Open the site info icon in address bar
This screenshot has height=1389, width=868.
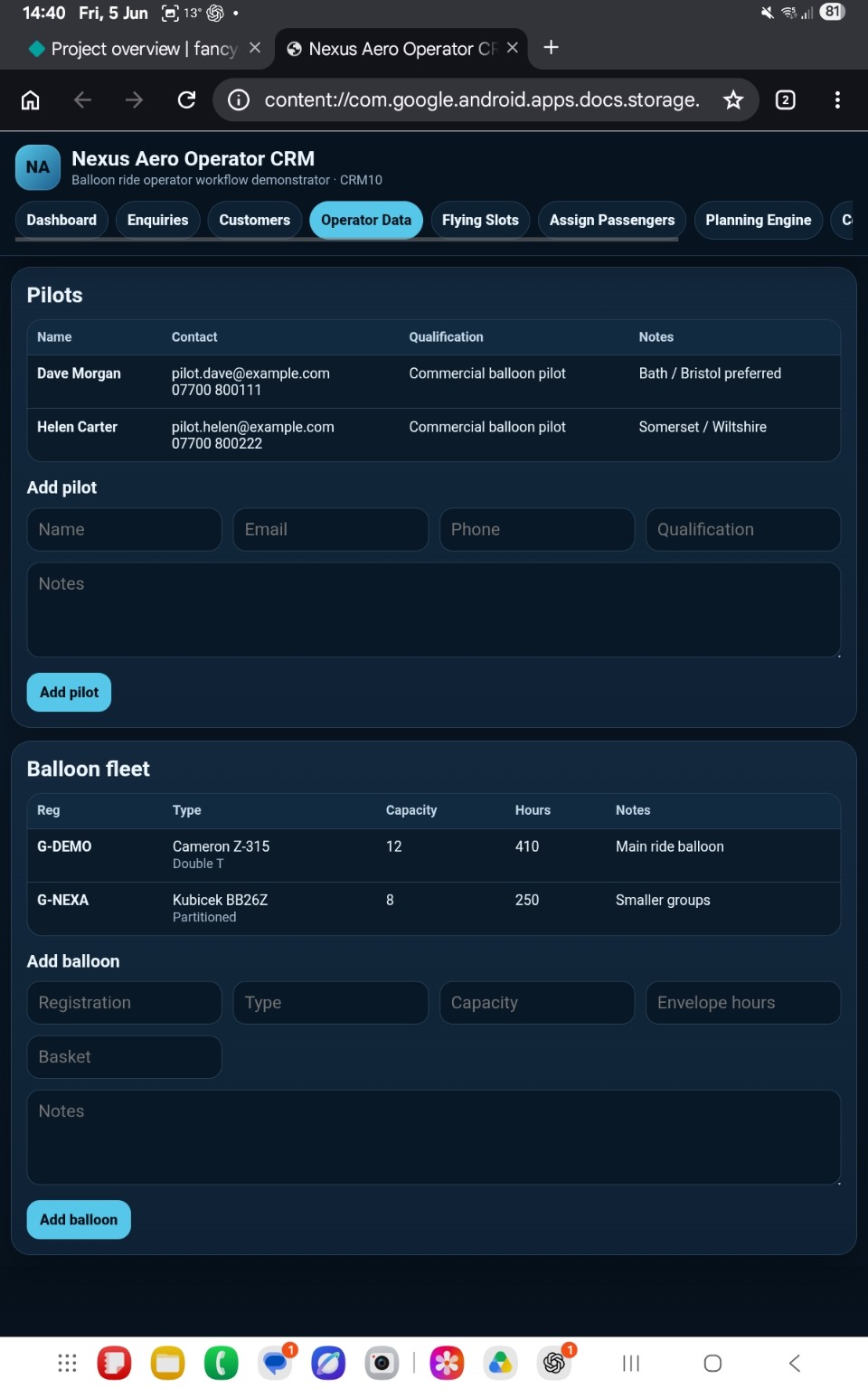pos(239,99)
